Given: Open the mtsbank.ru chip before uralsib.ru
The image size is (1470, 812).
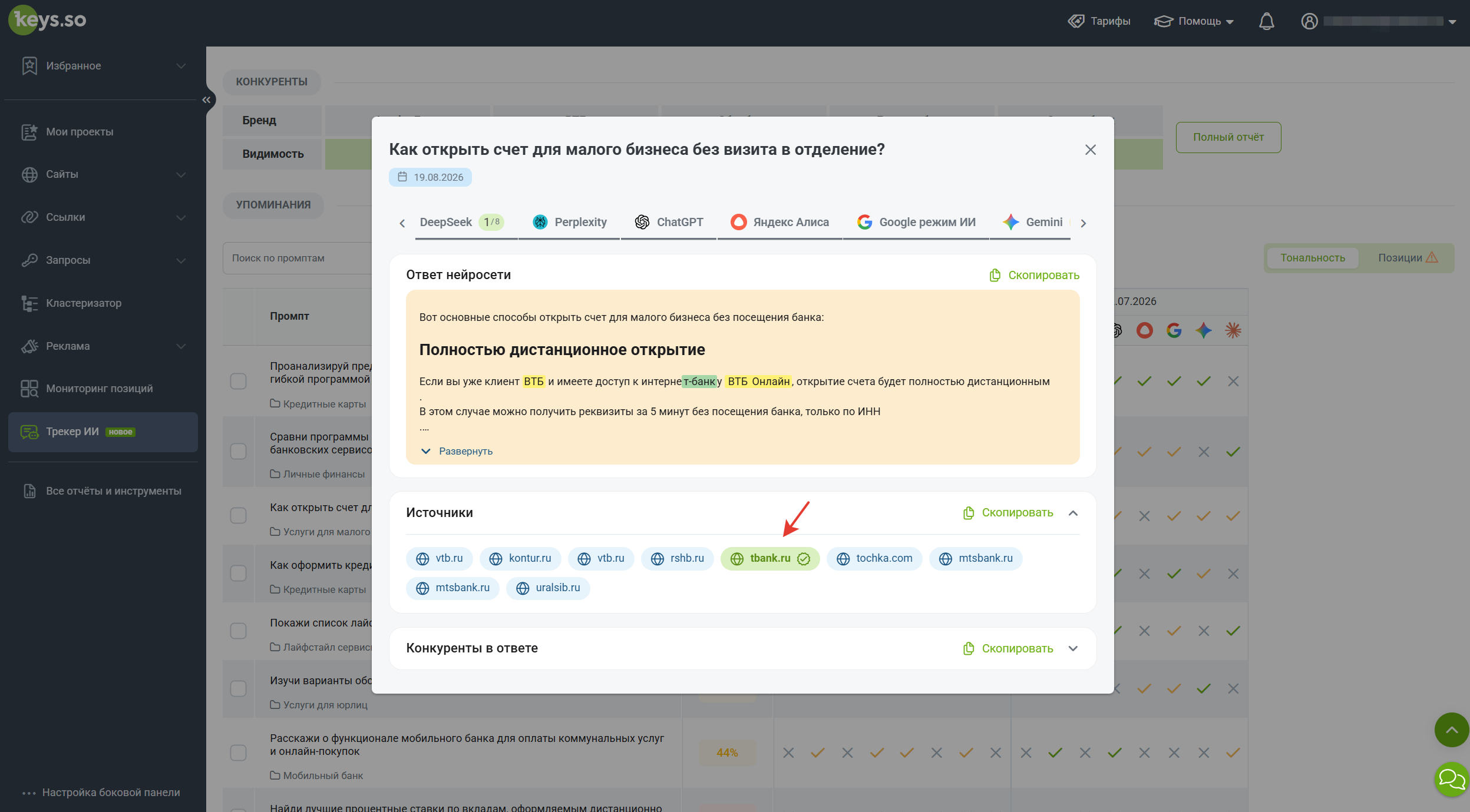Looking at the screenshot, I should point(453,588).
